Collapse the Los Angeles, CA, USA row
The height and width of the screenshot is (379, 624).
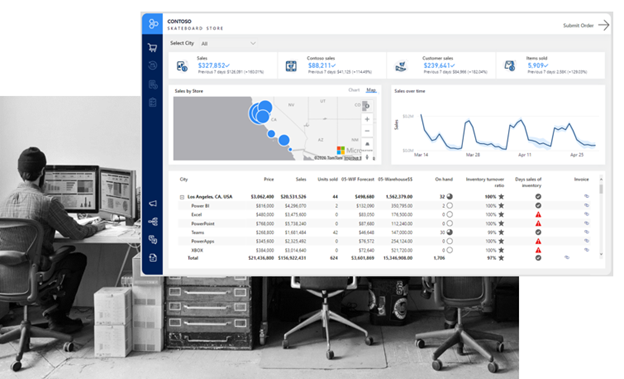pos(182,197)
